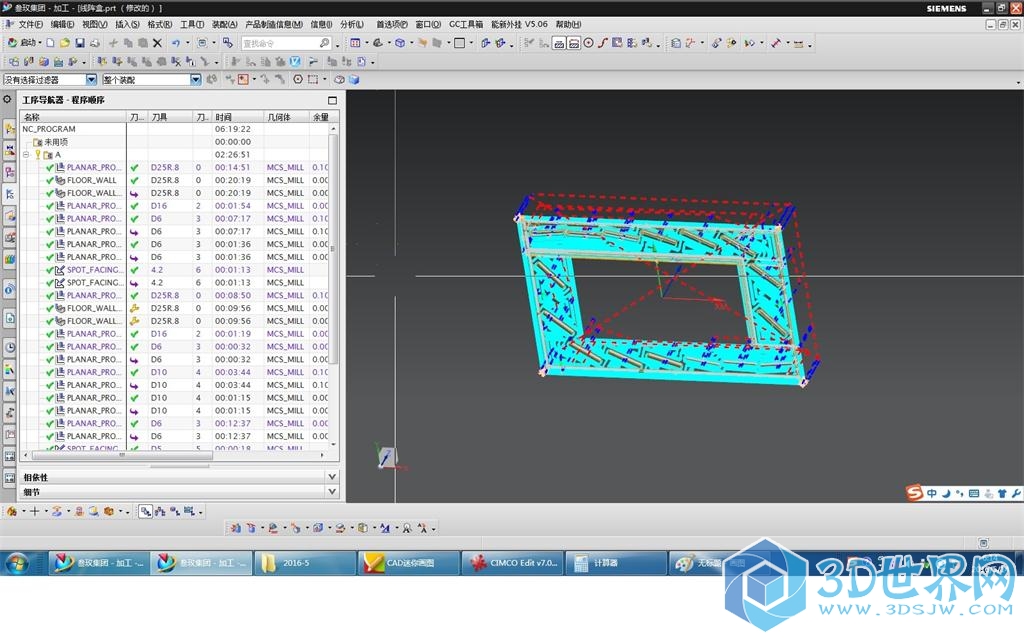Open 计算器 from the taskbar
1024x640 pixels.
(615, 563)
